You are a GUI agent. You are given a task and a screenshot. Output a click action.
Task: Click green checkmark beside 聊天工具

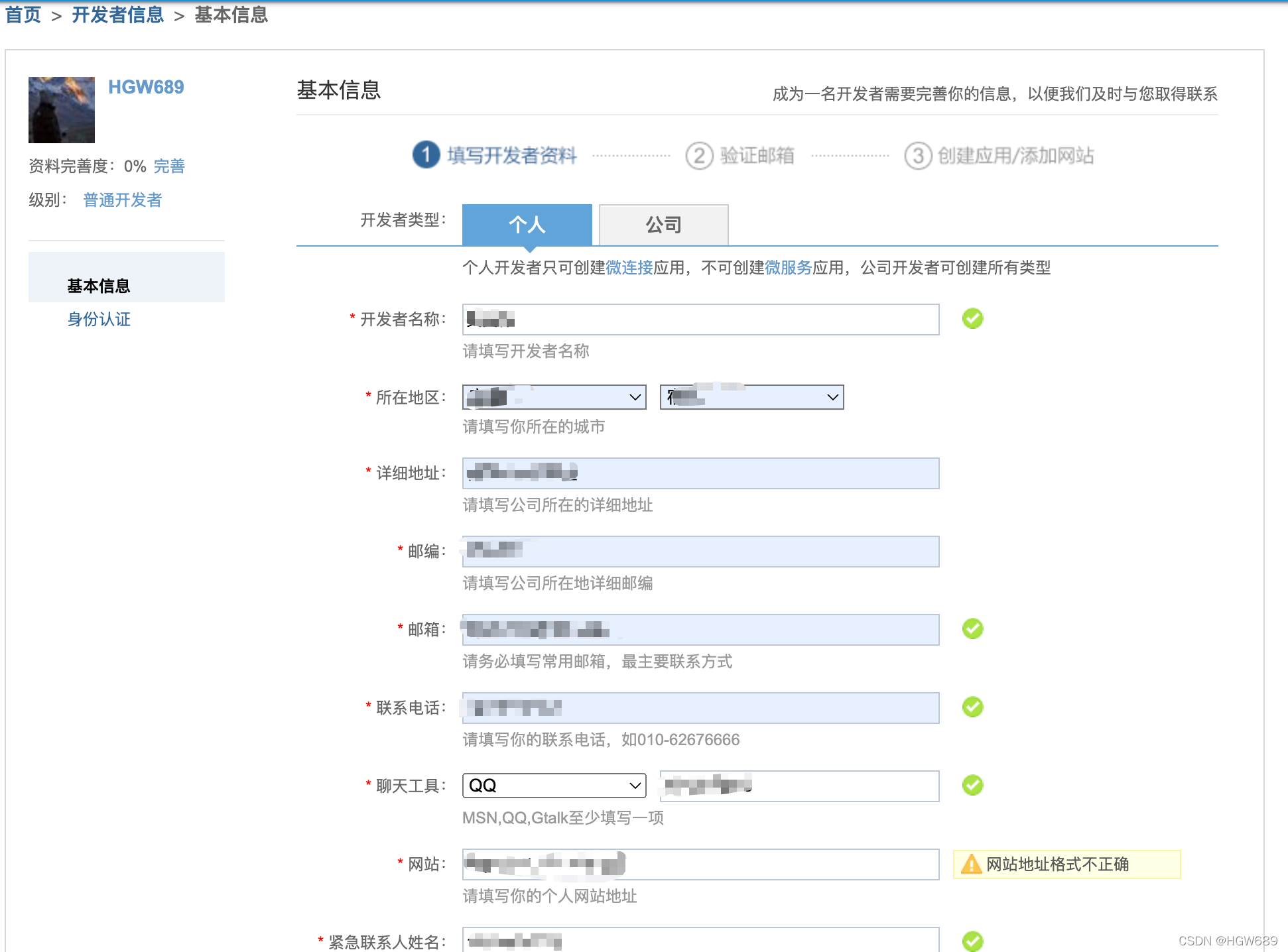973,785
